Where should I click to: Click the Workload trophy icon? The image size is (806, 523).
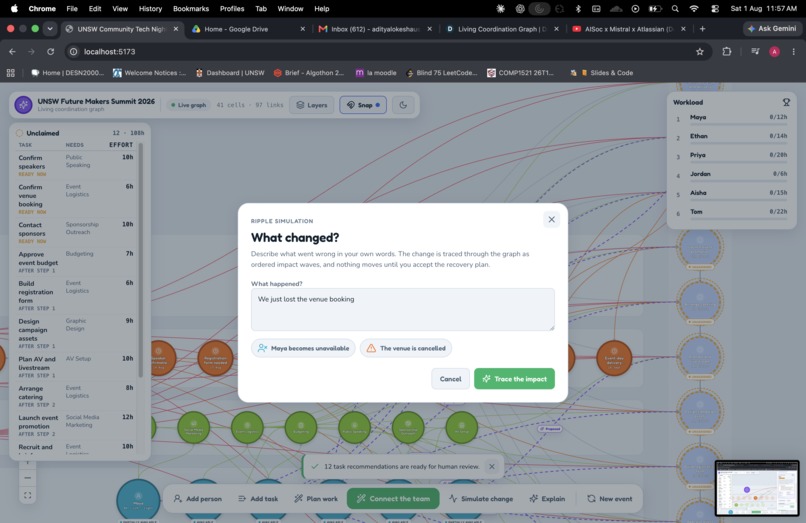[786, 102]
